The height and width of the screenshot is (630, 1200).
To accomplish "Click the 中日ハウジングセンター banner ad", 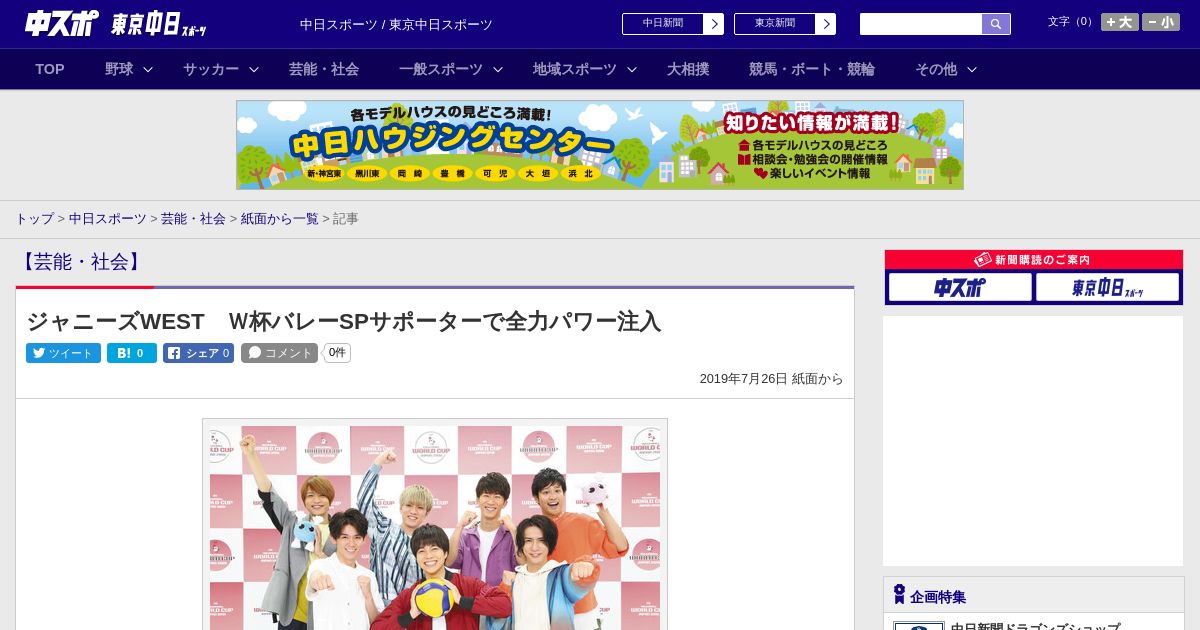I will coord(600,145).
